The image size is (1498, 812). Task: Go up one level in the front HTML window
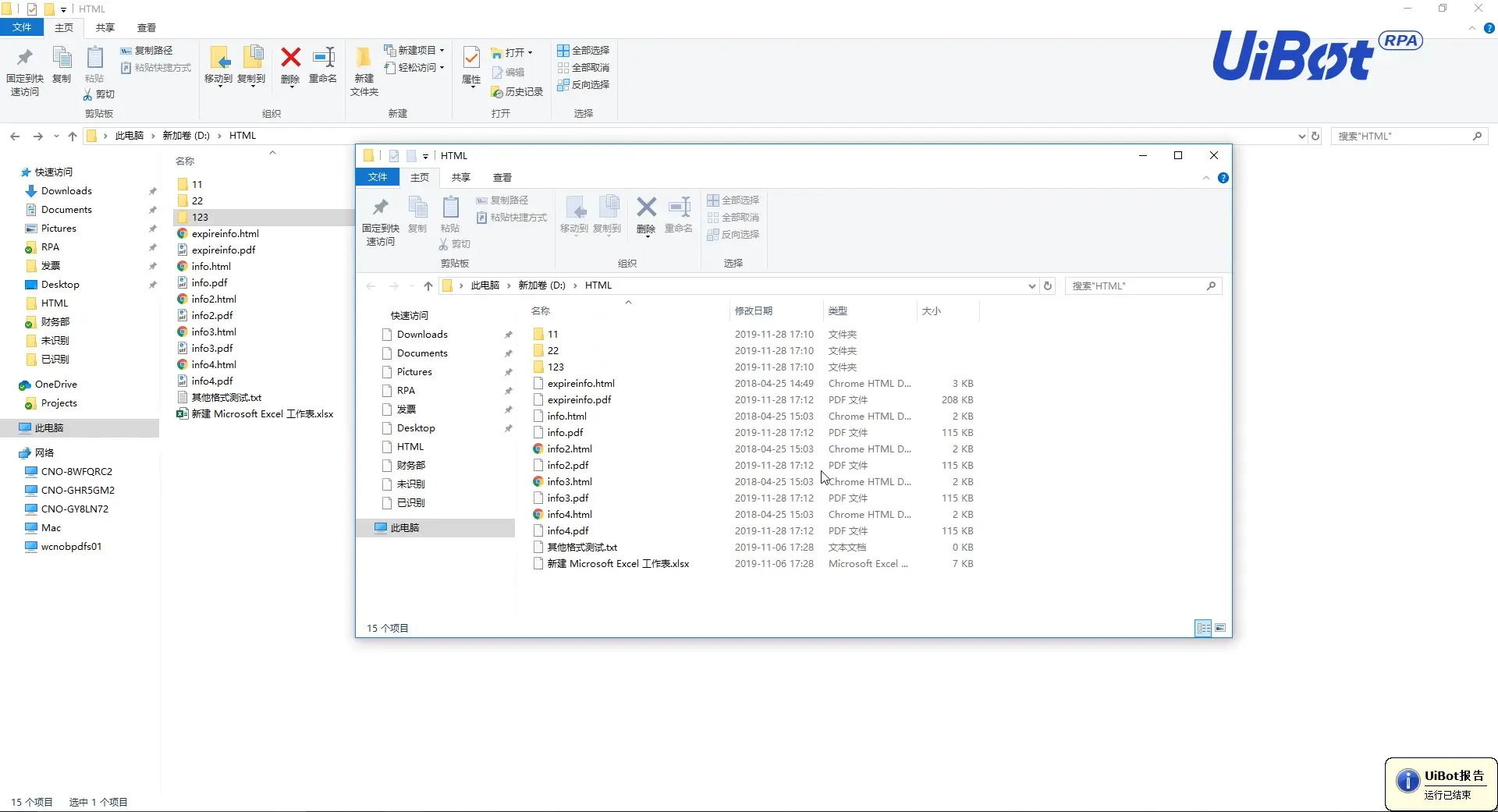click(x=428, y=285)
